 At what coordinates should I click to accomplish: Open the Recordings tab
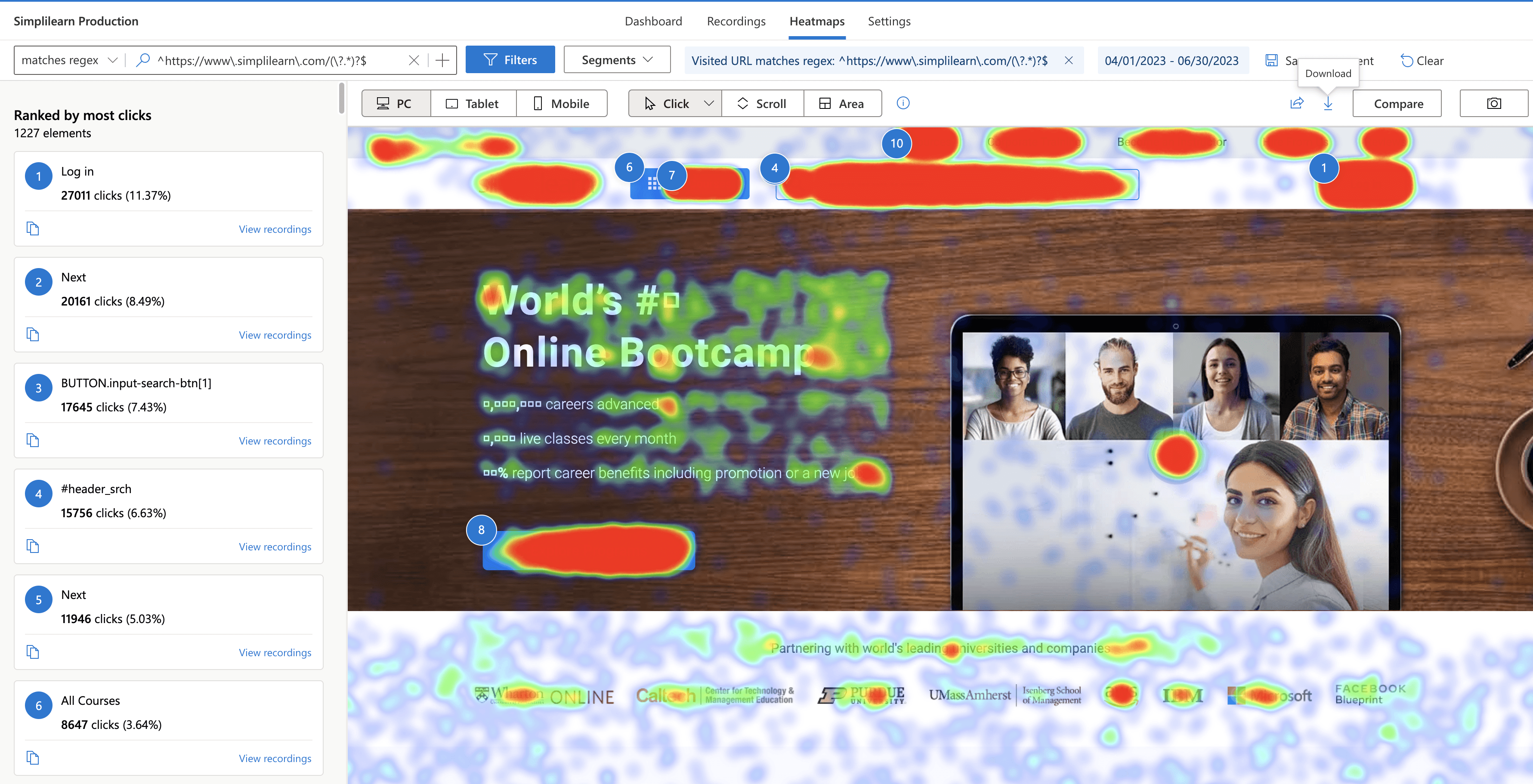pyautogui.click(x=736, y=22)
